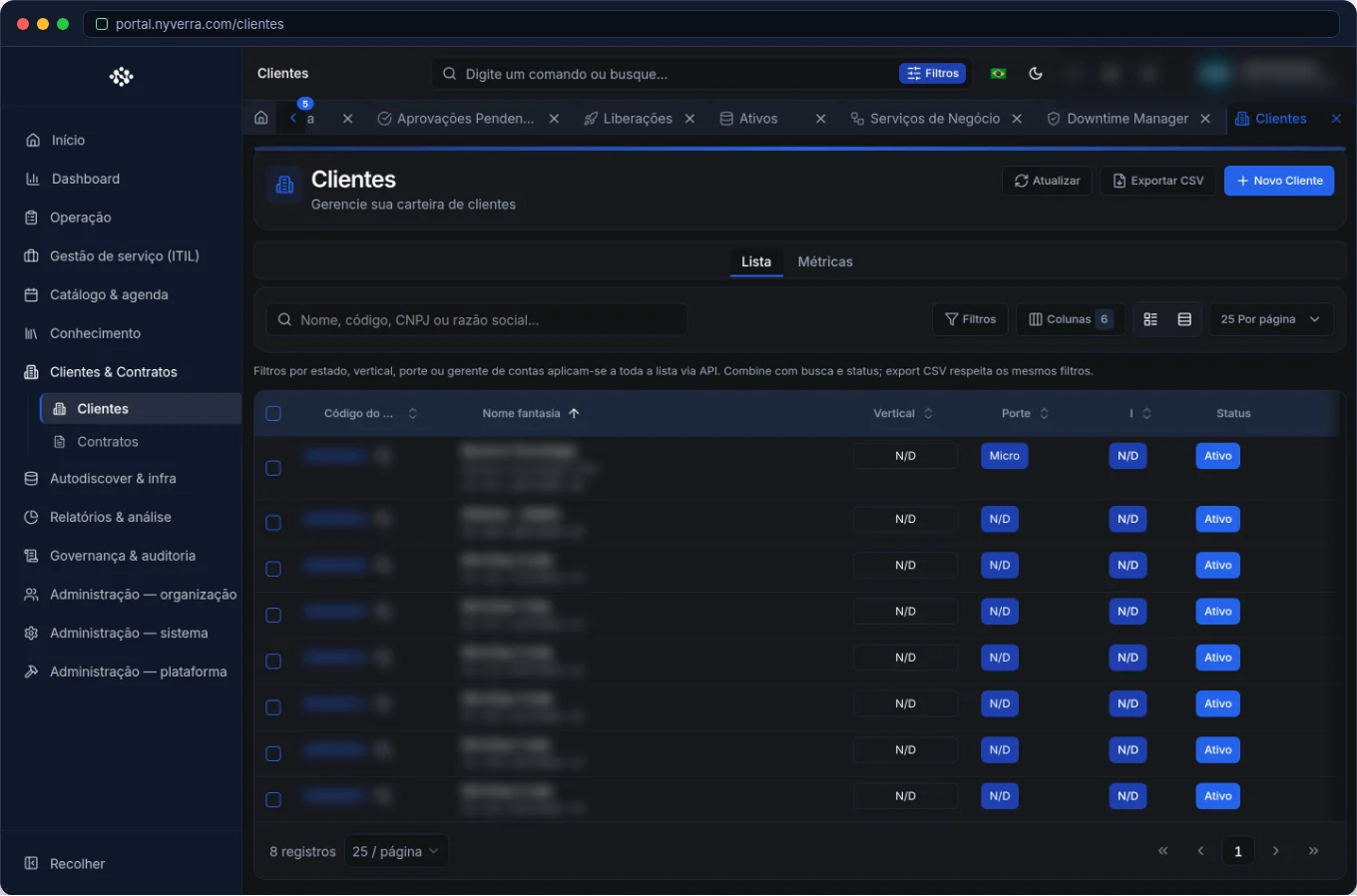
Task: Click Atualizar button
Action: 1047,181
